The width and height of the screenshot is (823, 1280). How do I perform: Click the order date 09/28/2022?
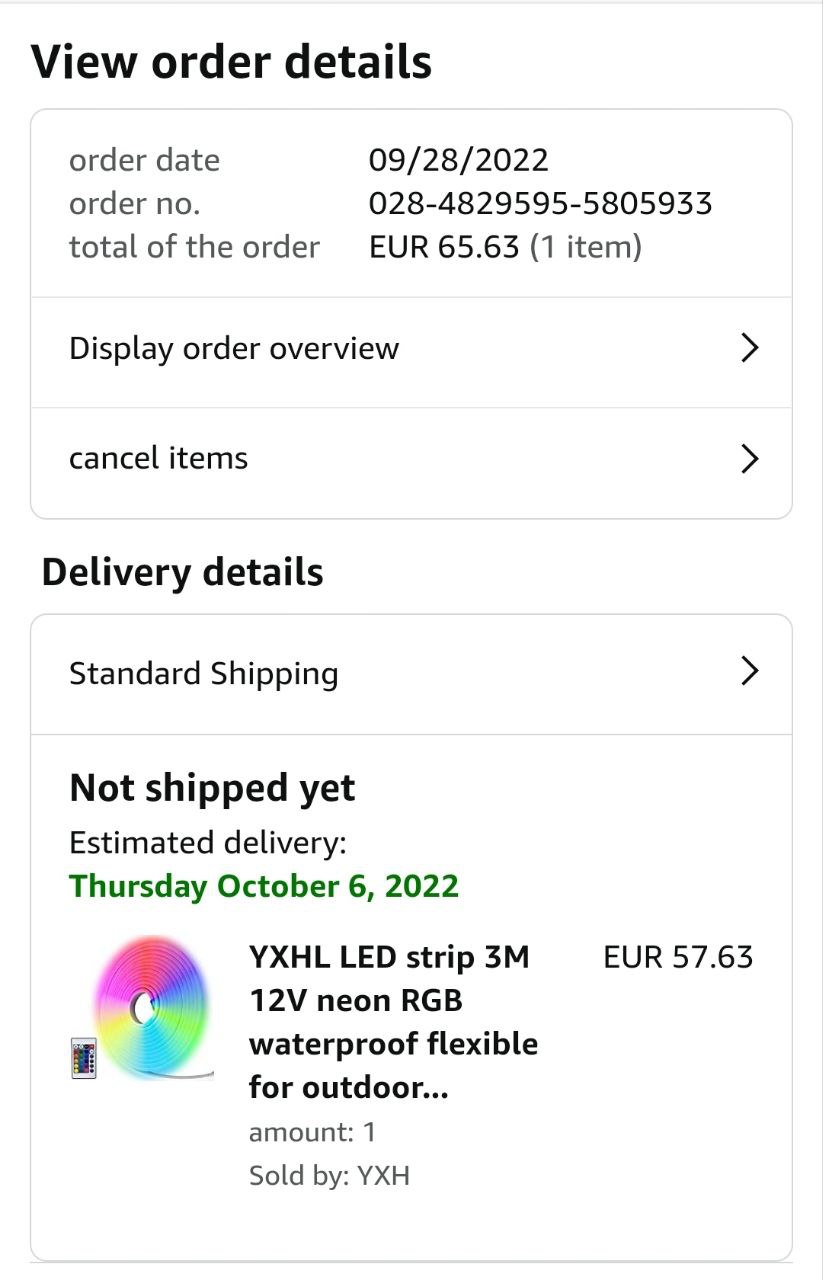(458, 160)
